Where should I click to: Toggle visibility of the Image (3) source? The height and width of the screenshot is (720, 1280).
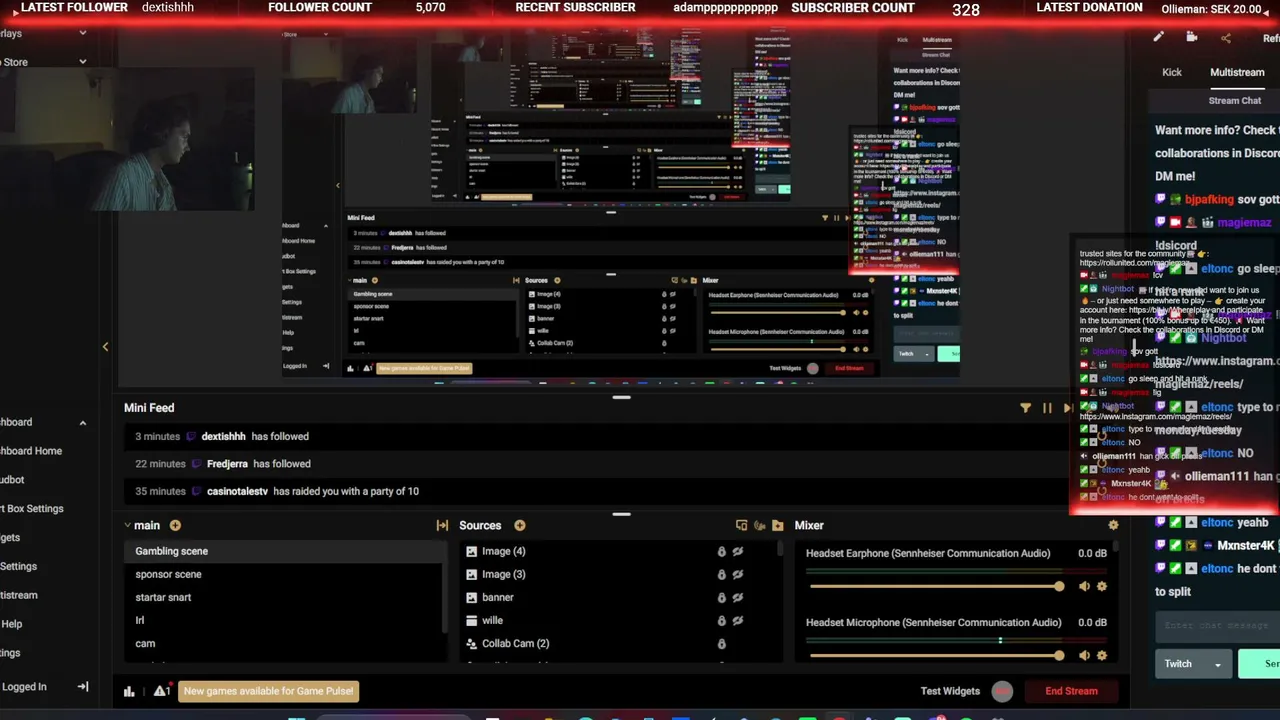coord(738,575)
